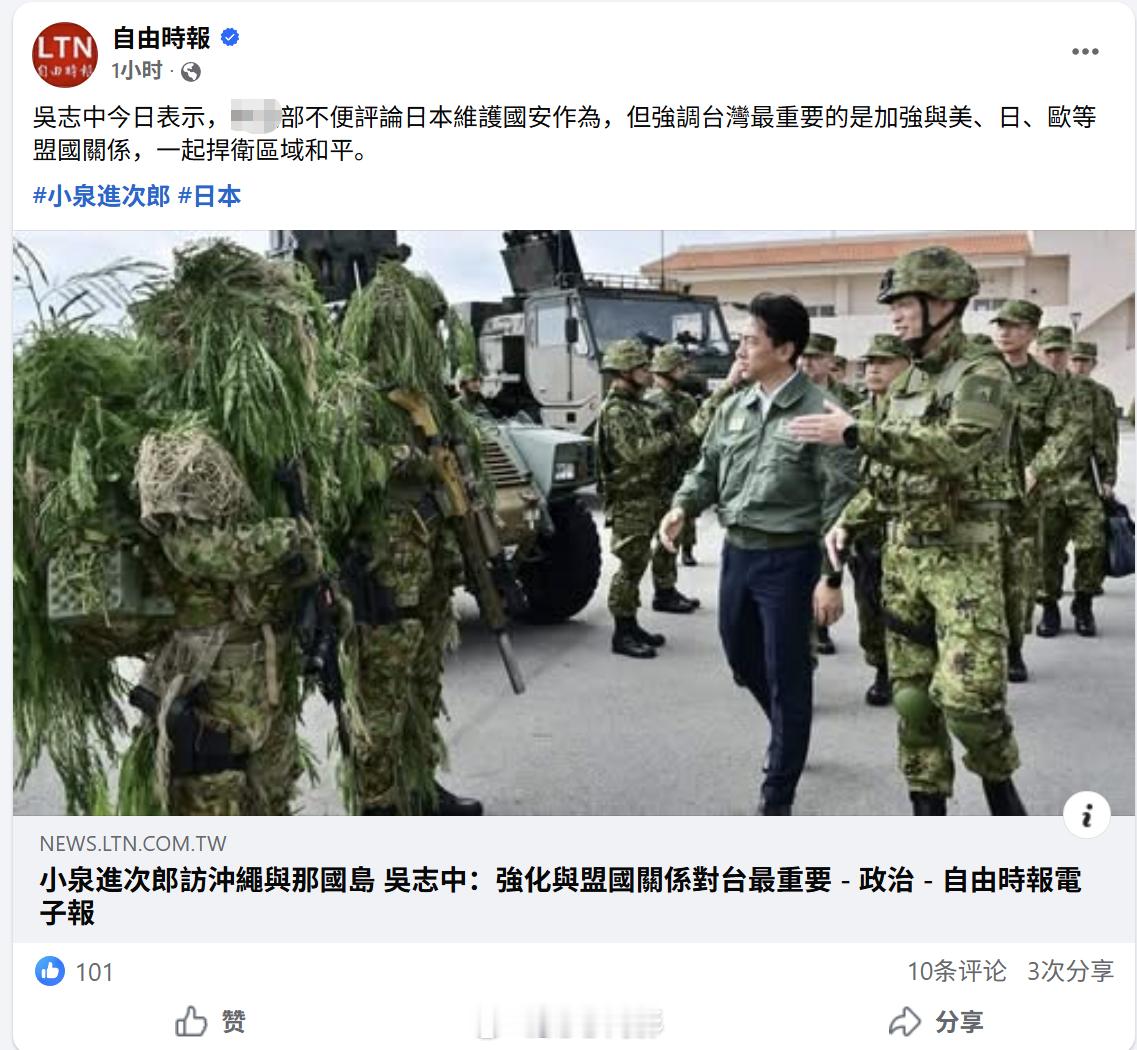
Task: Click the blue like reaction icon beside 101
Action: 50,971
